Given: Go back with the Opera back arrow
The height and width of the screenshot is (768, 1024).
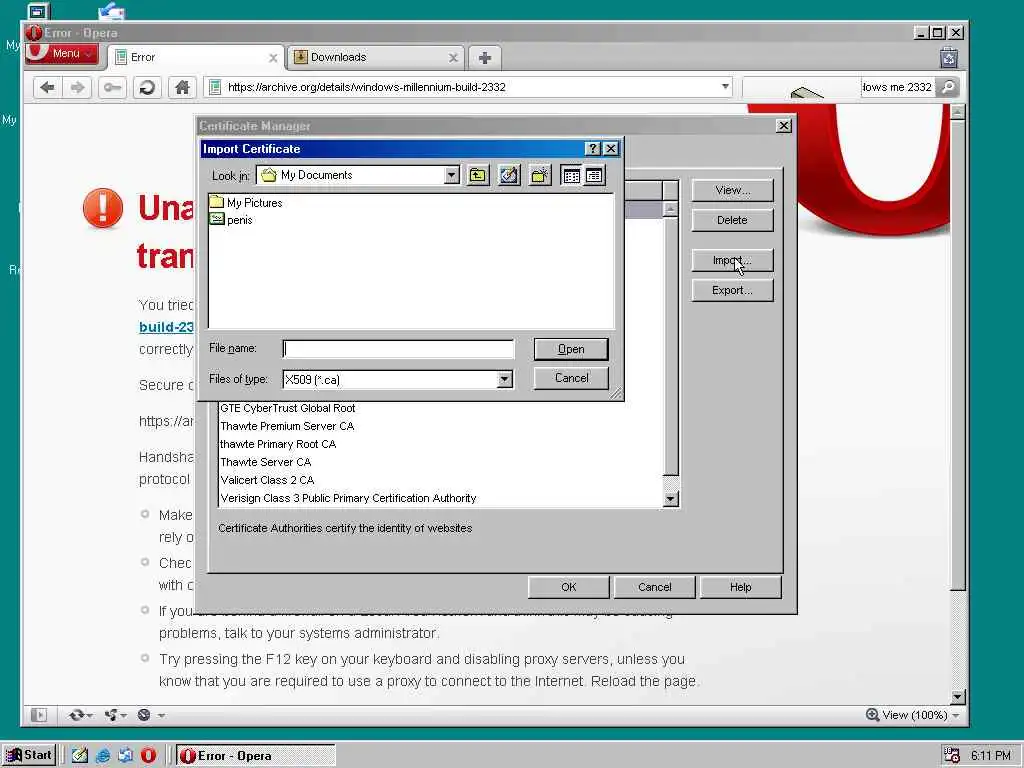Looking at the screenshot, I should click(47, 87).
